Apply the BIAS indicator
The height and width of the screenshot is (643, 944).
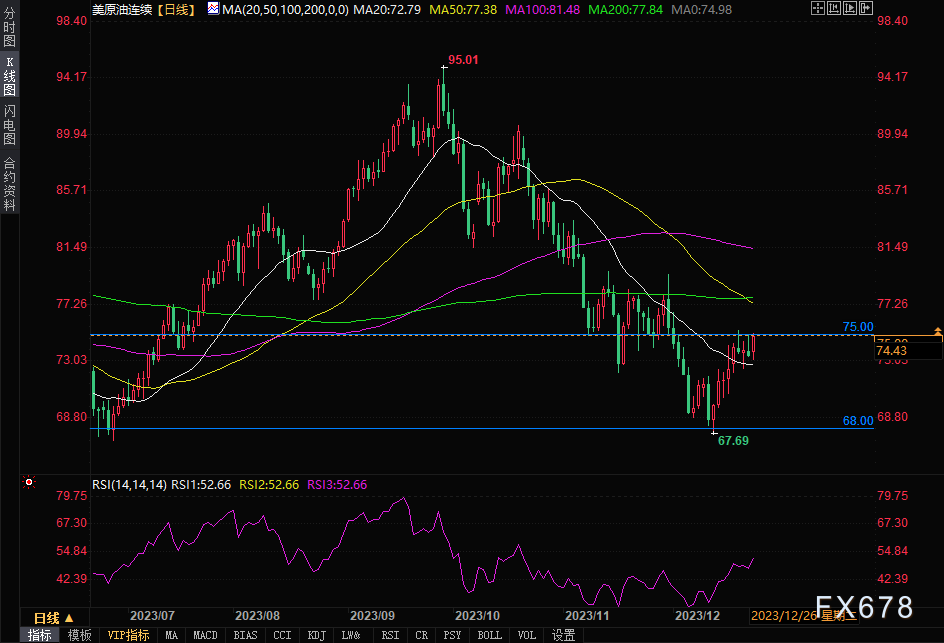(246, 635)
